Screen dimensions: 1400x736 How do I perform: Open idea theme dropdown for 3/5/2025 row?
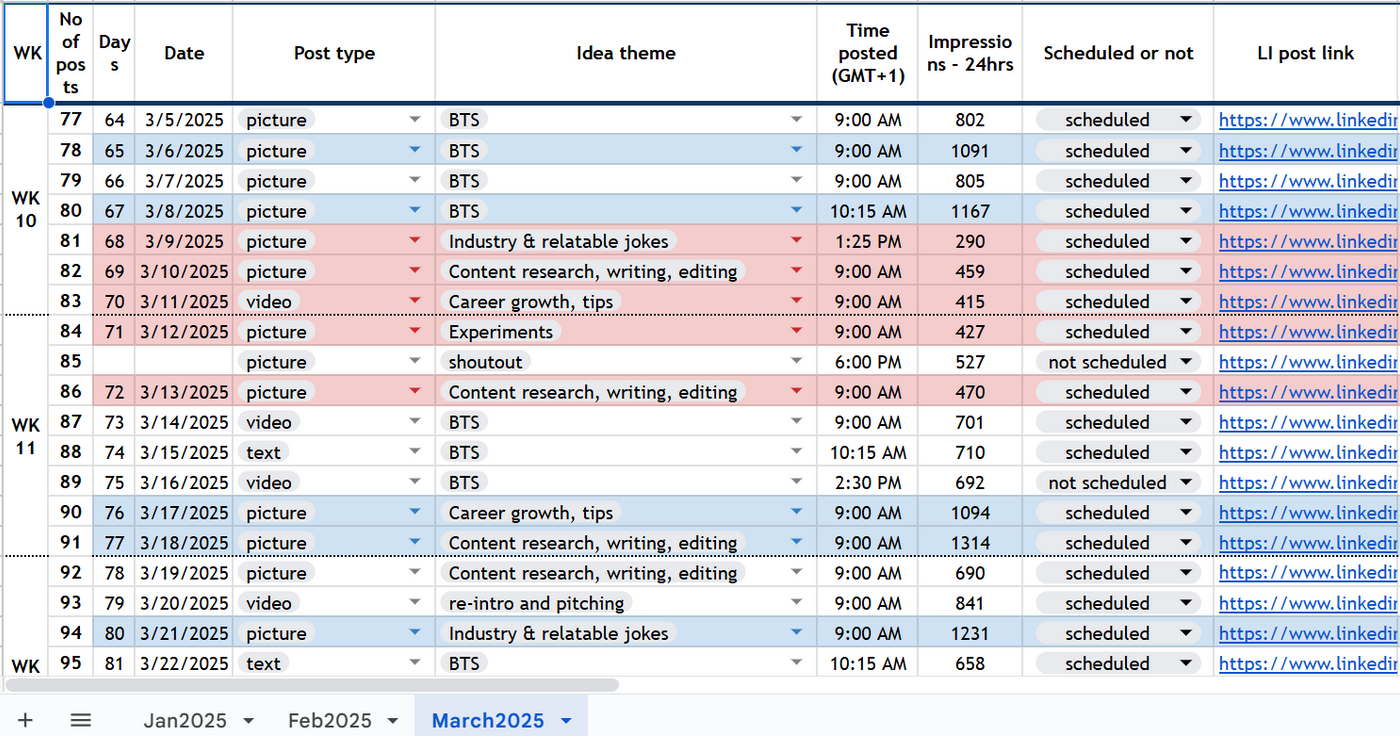(x=796, y=120)
